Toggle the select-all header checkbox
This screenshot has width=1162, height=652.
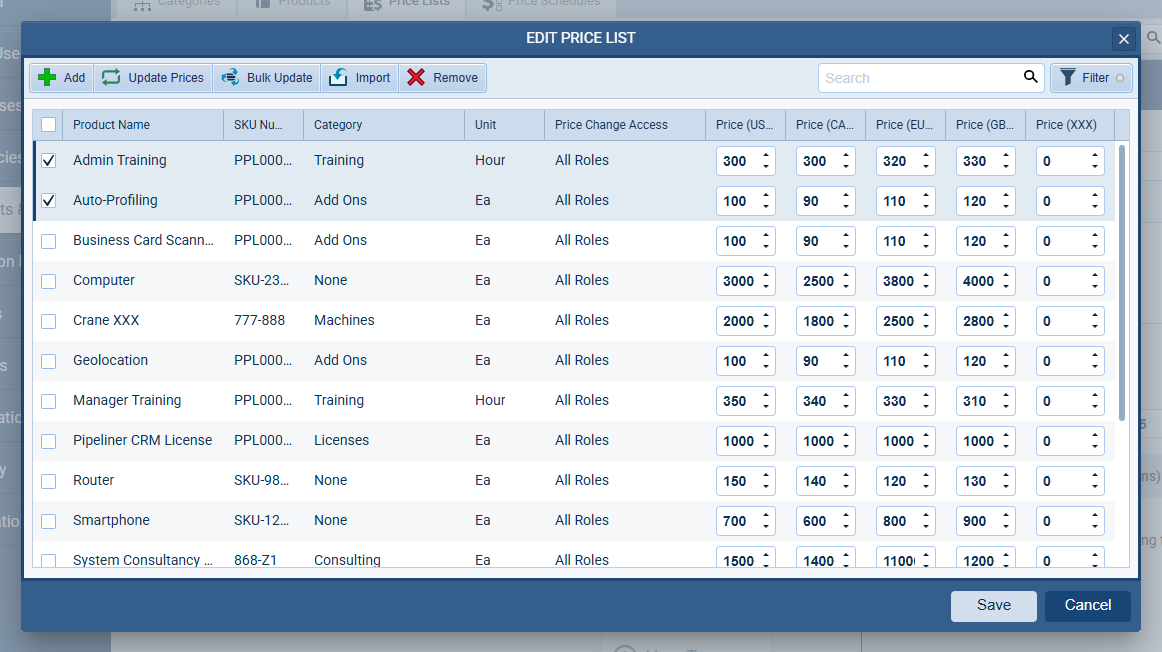point(48,125)
